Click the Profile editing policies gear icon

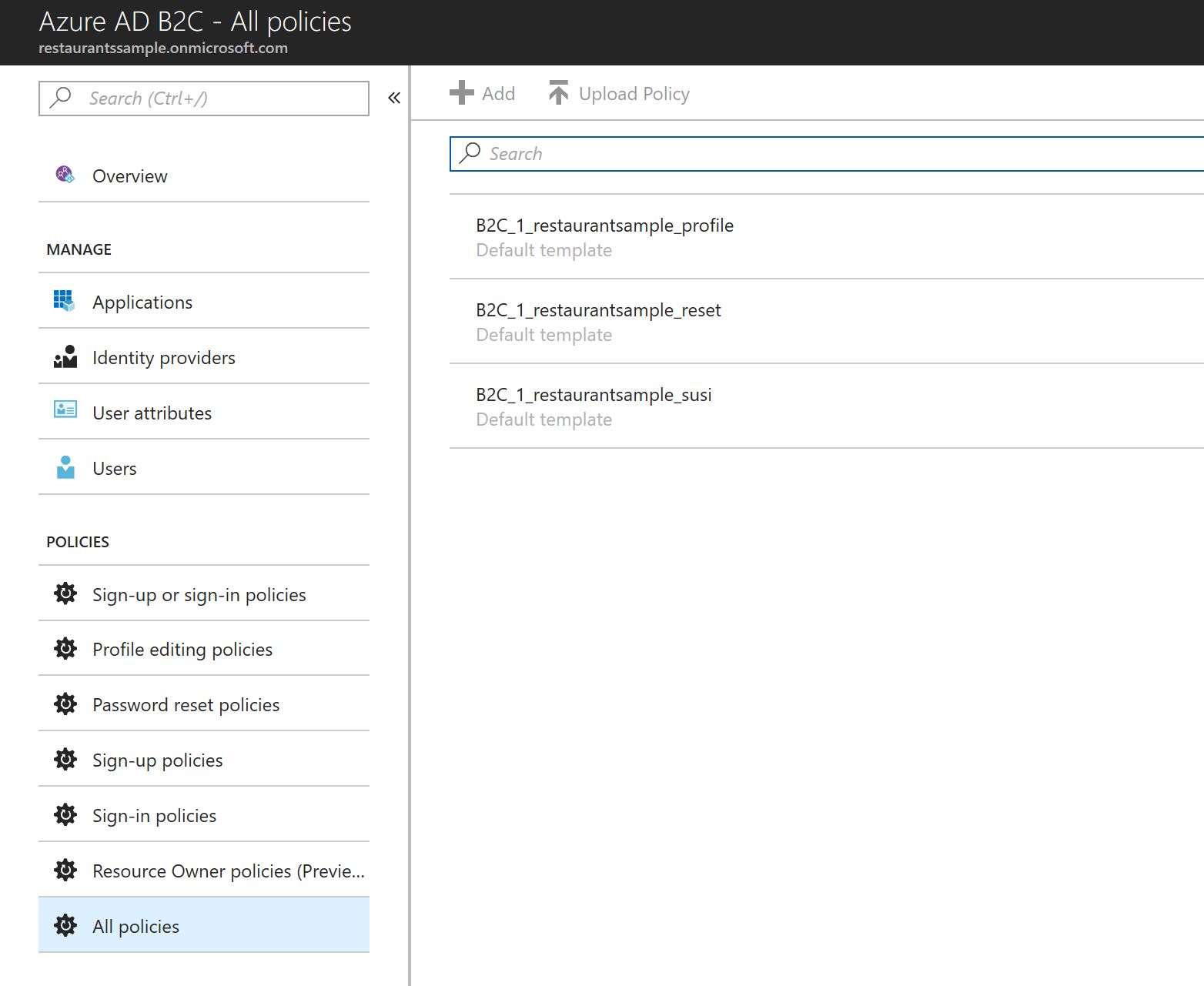click(x=65, y=649)
